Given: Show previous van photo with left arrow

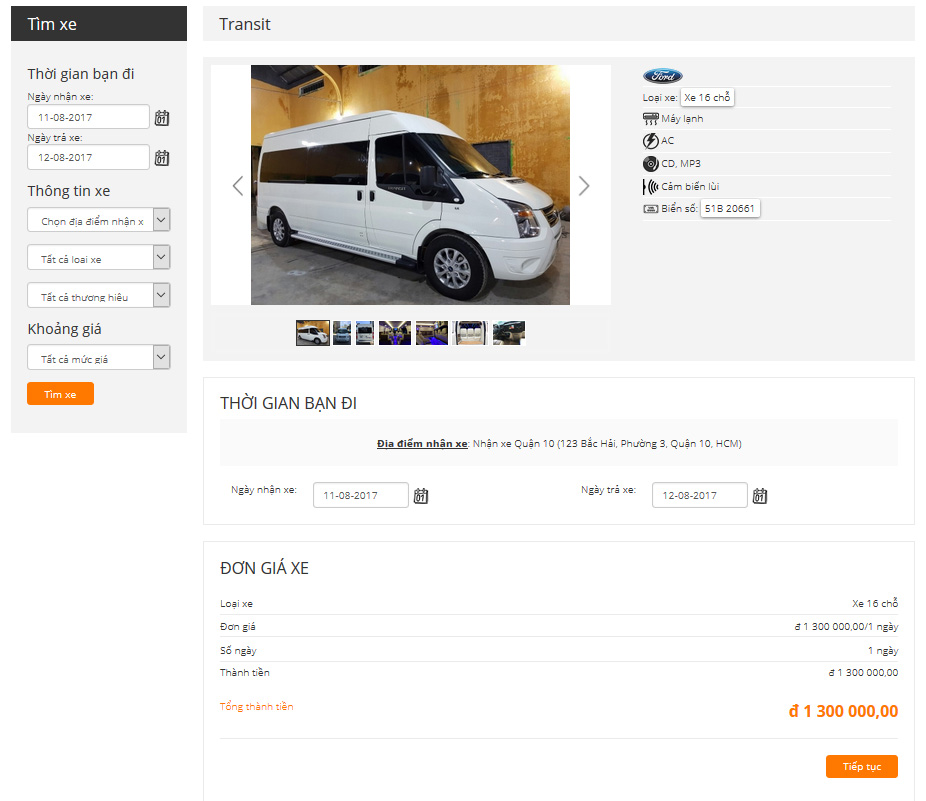Looking at the screenshot, I should [x=238, y=186].
